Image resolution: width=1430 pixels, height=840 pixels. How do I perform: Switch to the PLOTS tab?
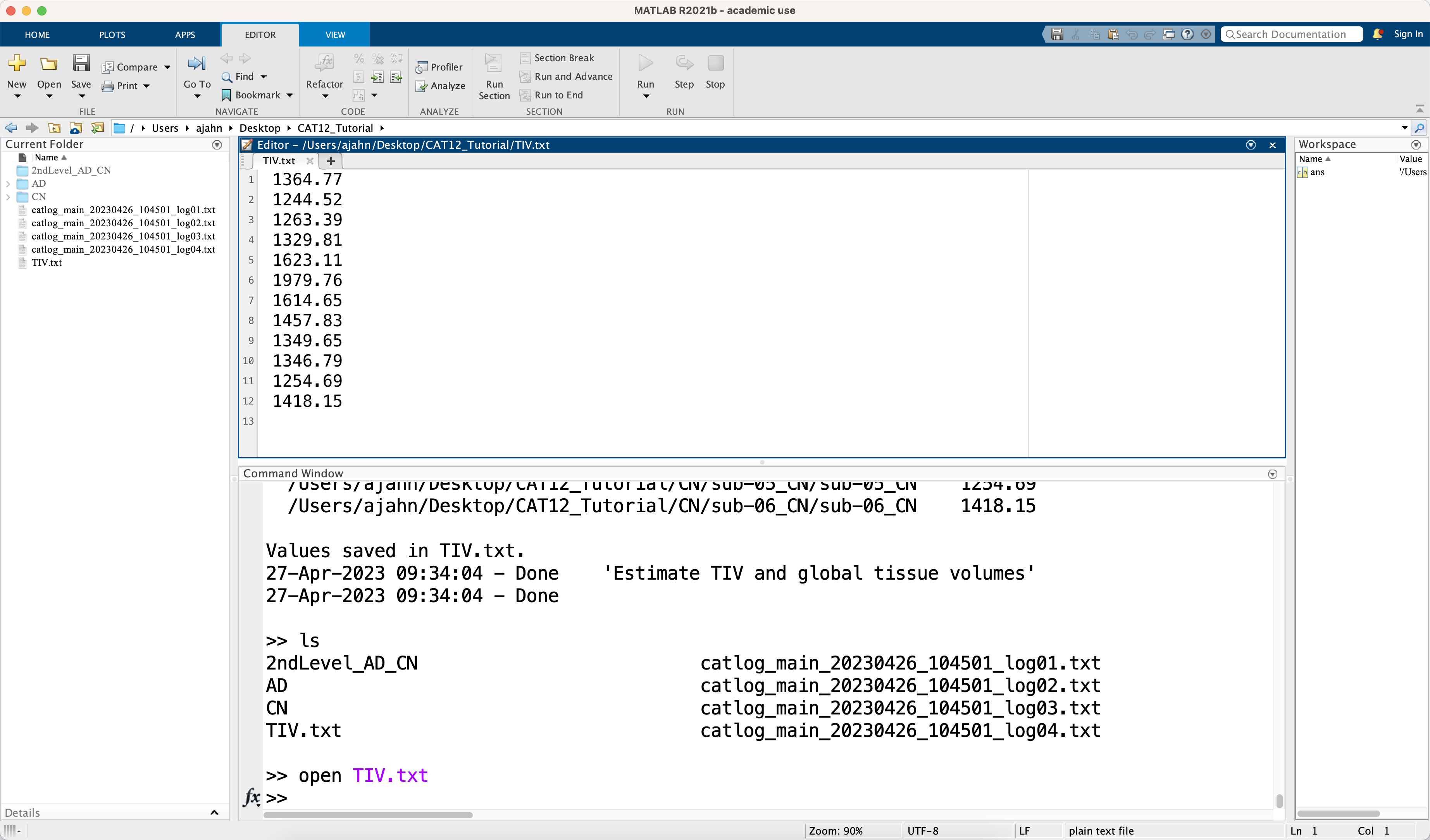point(112,34)
